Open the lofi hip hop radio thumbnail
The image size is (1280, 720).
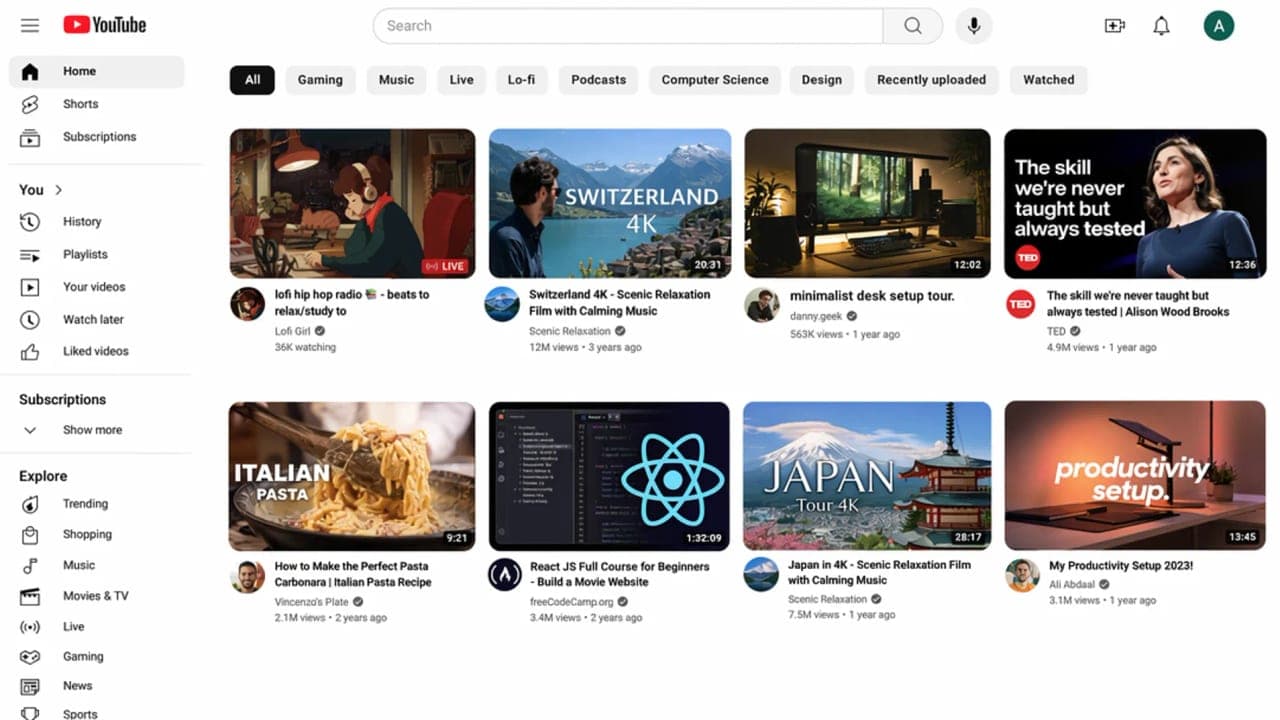(352, 203)
